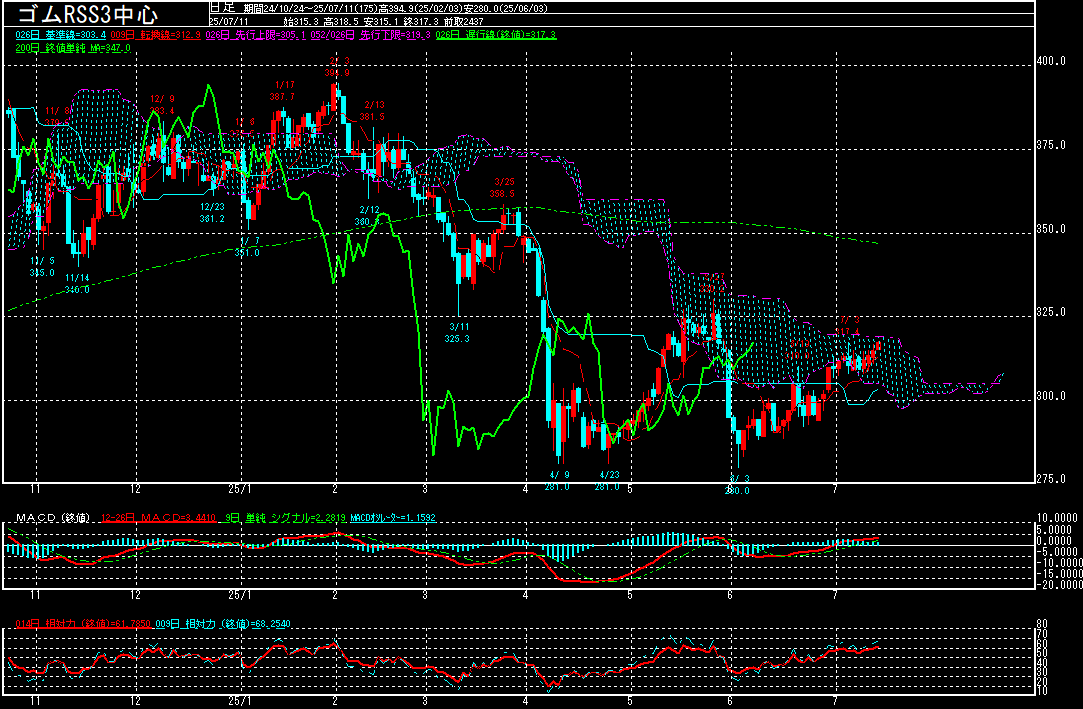Click legend 009日 相対力(終値)=68.2540
The image size is (1083, 709).
[222, 624]
